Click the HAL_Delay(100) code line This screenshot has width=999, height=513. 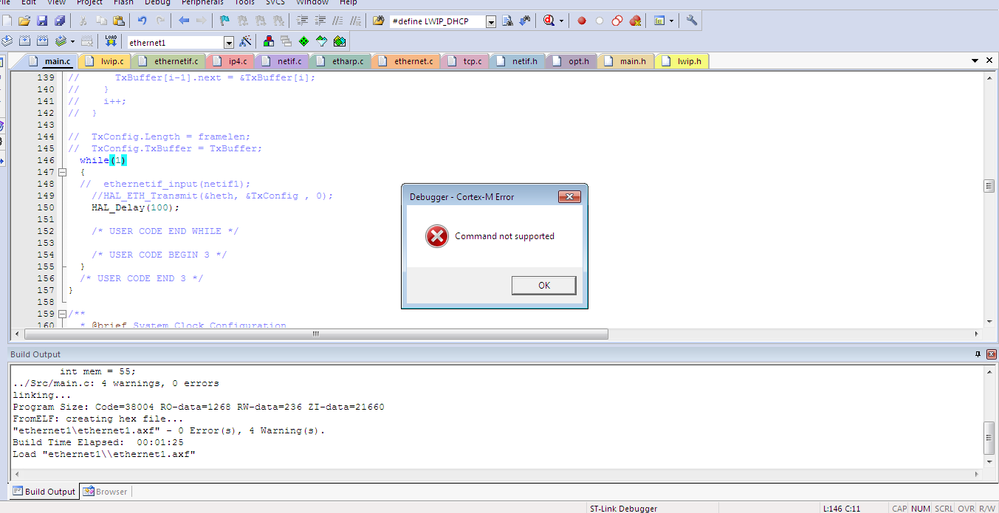point(136,208)
